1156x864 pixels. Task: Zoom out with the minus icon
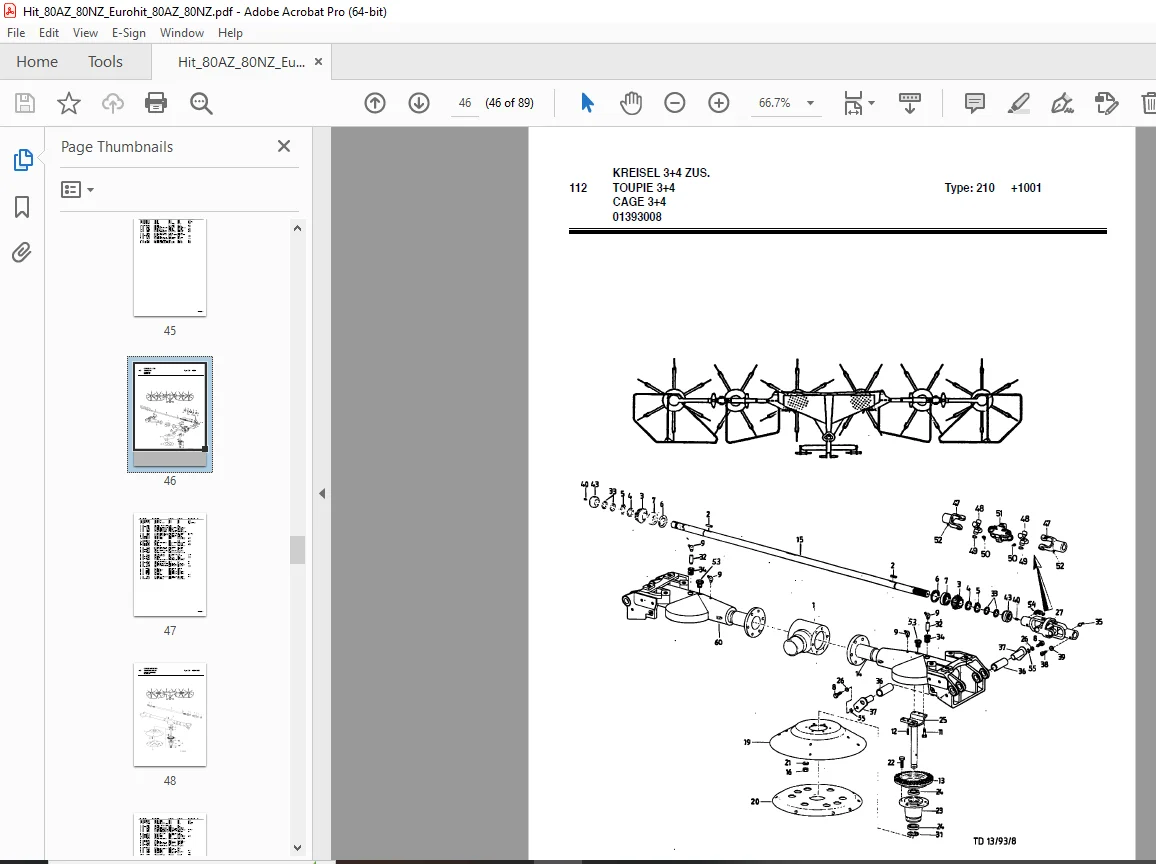pos(675,103)
